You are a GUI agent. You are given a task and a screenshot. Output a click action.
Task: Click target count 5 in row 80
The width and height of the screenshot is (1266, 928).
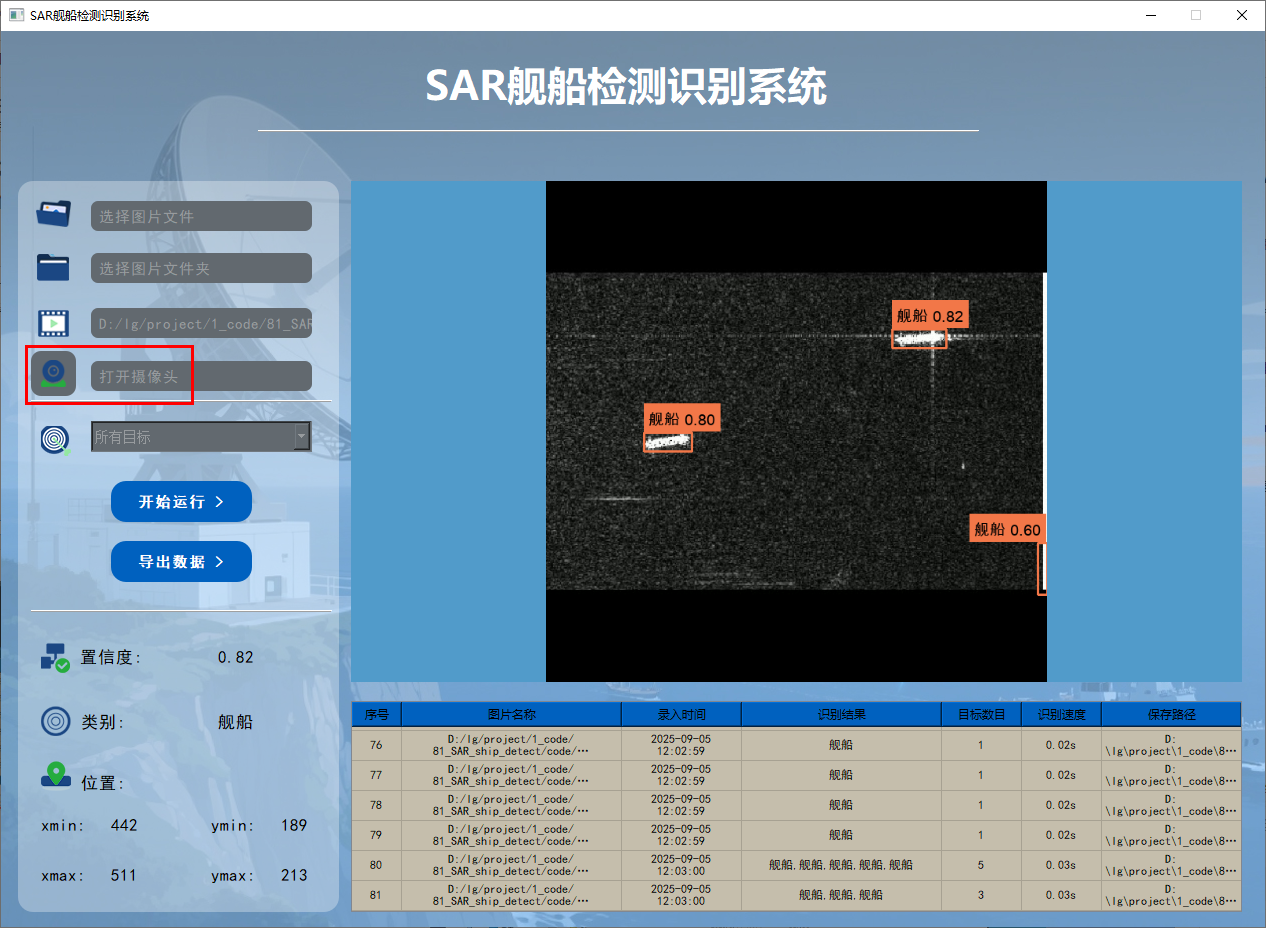coord(981,865)
